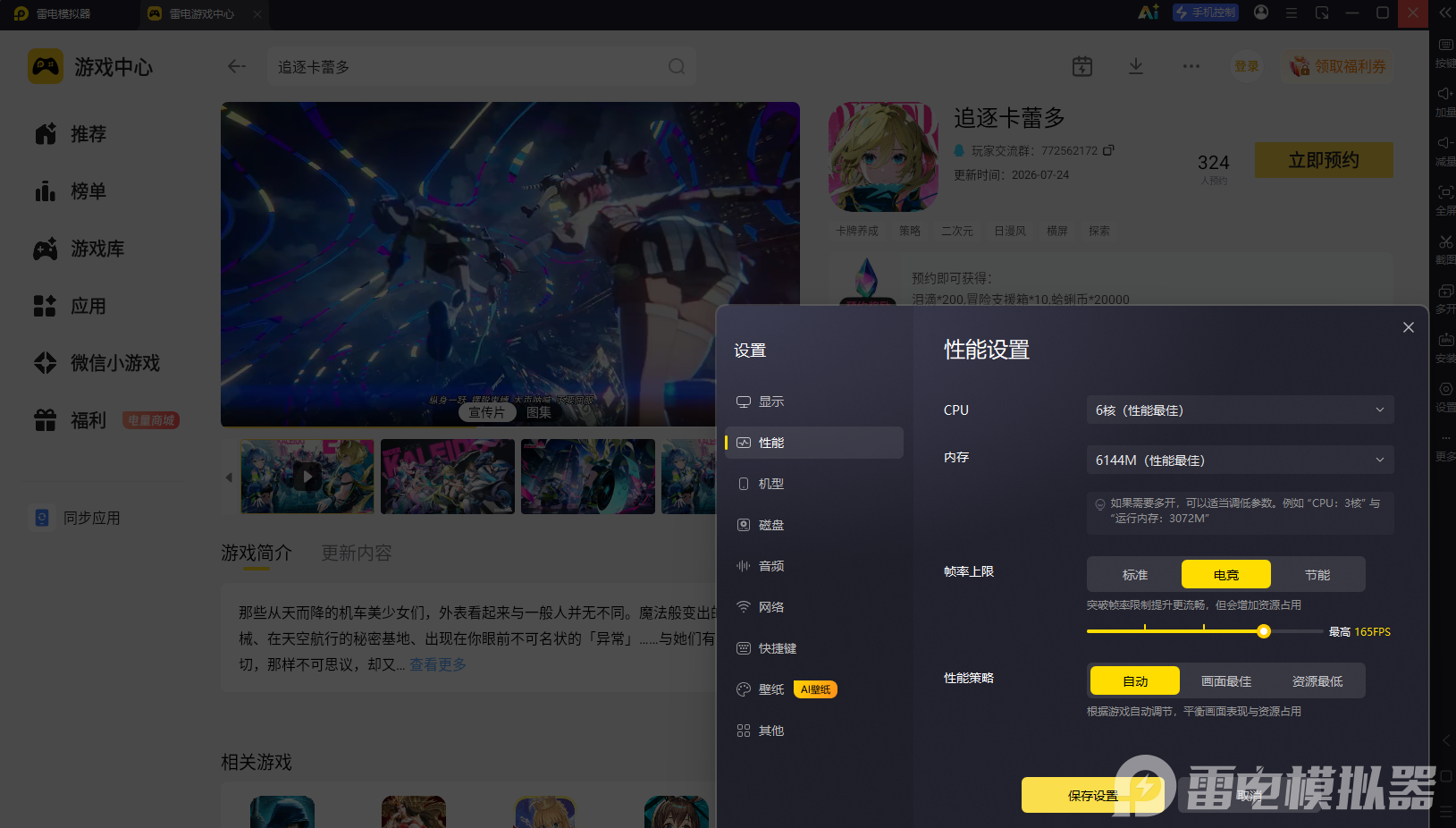Set frame rate limit to 标准
This screenshot has width=1456, height=828.
1135,575
